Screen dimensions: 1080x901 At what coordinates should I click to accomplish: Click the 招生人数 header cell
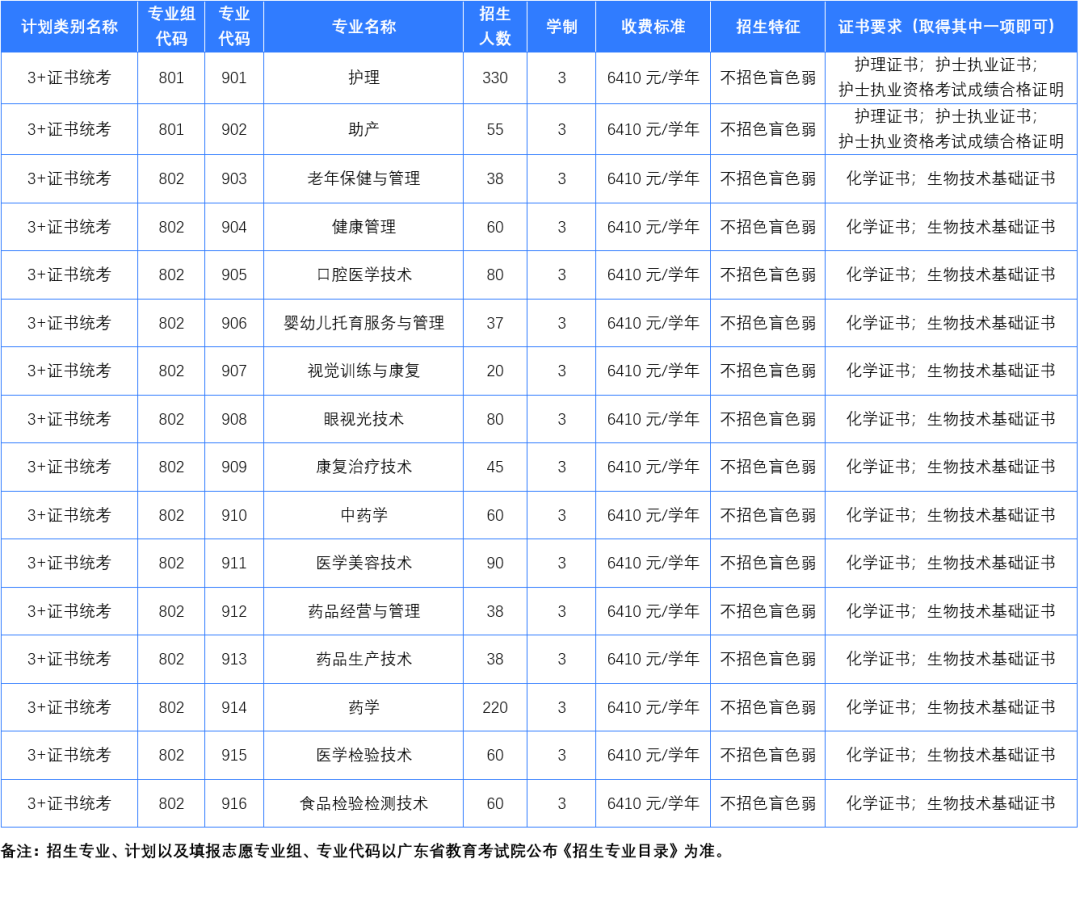(495, 27)
